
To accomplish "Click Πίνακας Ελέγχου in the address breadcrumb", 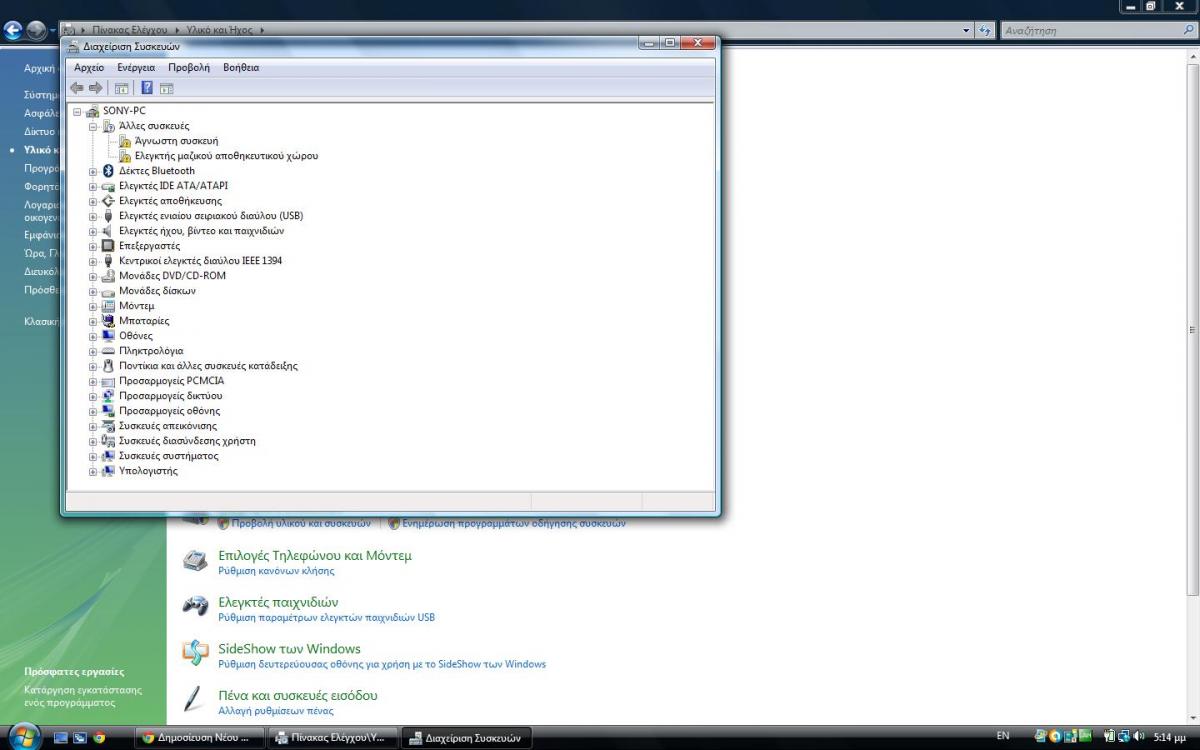I will pyautogui.click(x=130, y=31).
